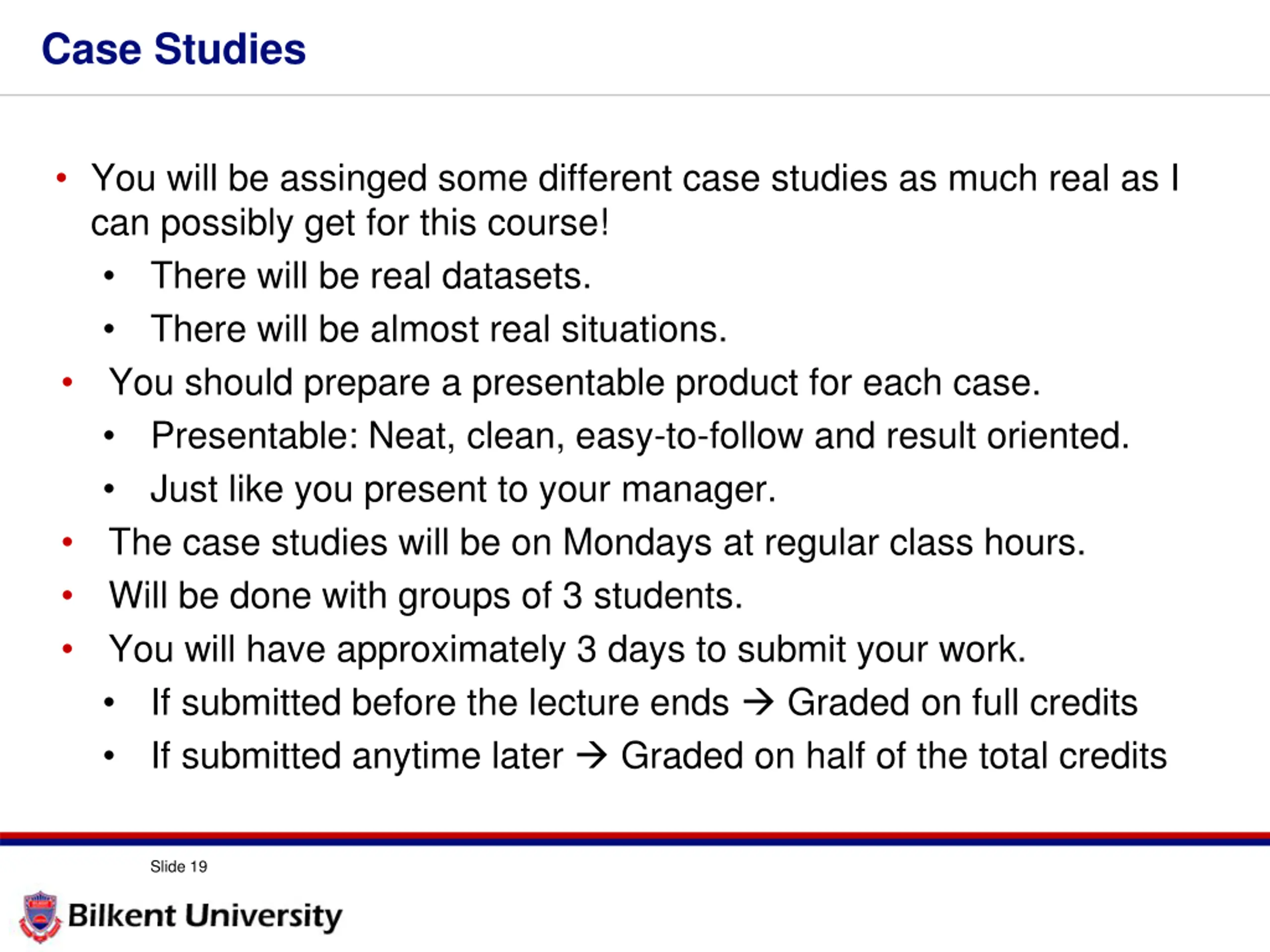The width and height of the screenshot is (1270, 952).
Task: Click red bullet beside 'Will be done with groups'
Action: [67, 595]
